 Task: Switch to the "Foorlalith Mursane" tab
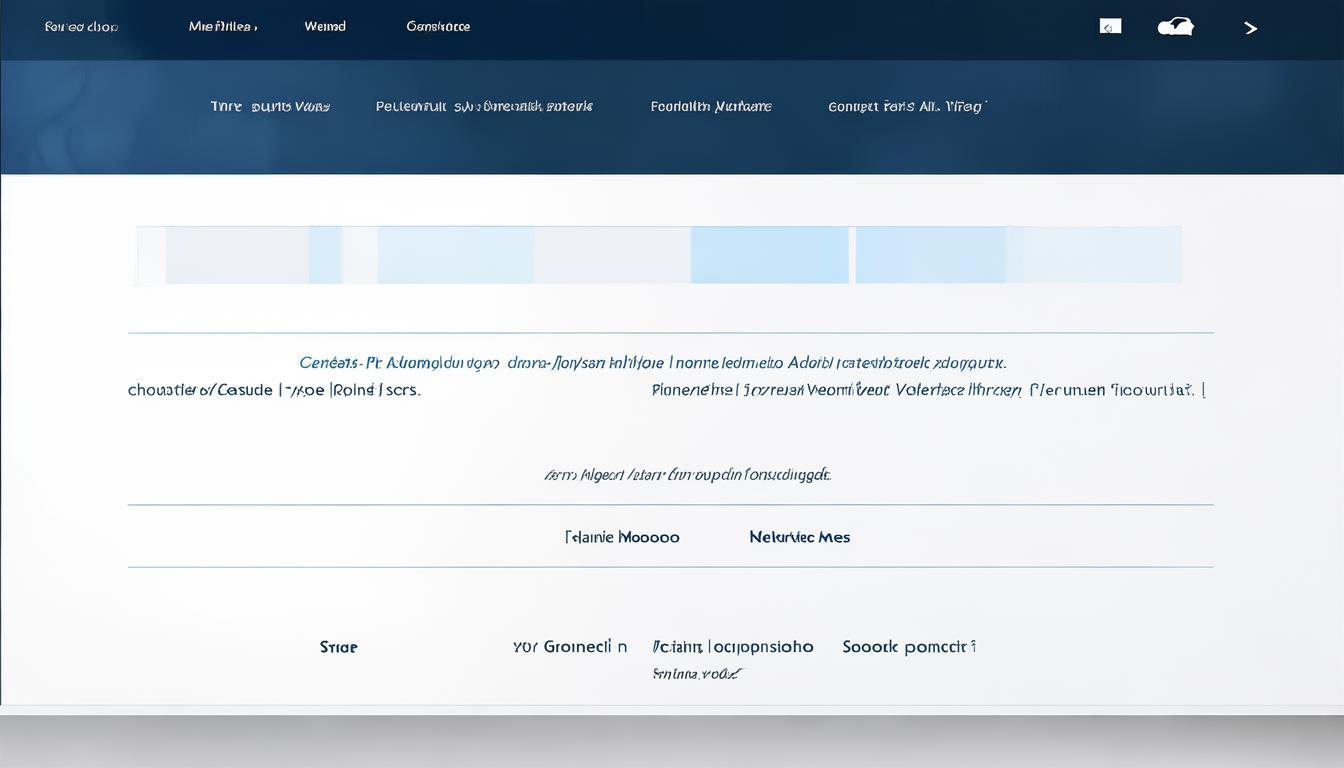pos(711,106)
